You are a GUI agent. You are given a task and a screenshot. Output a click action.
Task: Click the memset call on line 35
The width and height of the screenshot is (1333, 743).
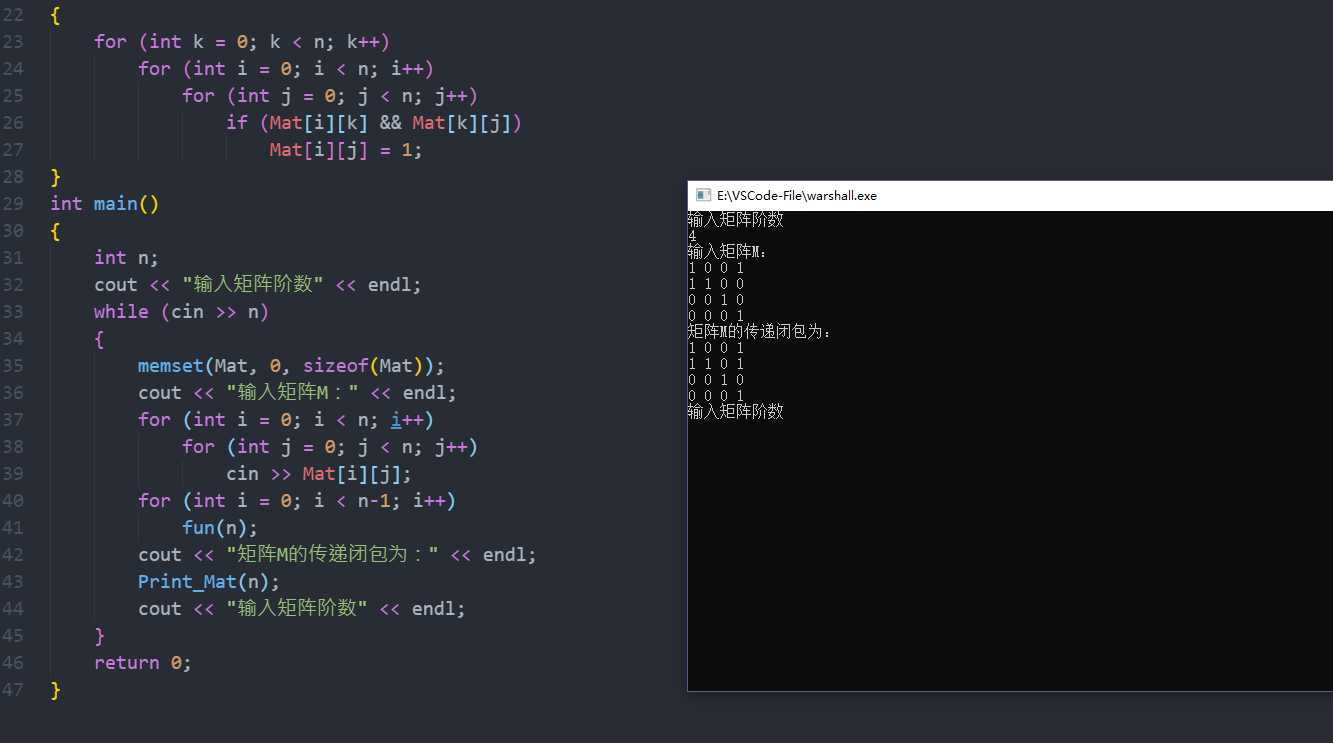click(292, 366)
